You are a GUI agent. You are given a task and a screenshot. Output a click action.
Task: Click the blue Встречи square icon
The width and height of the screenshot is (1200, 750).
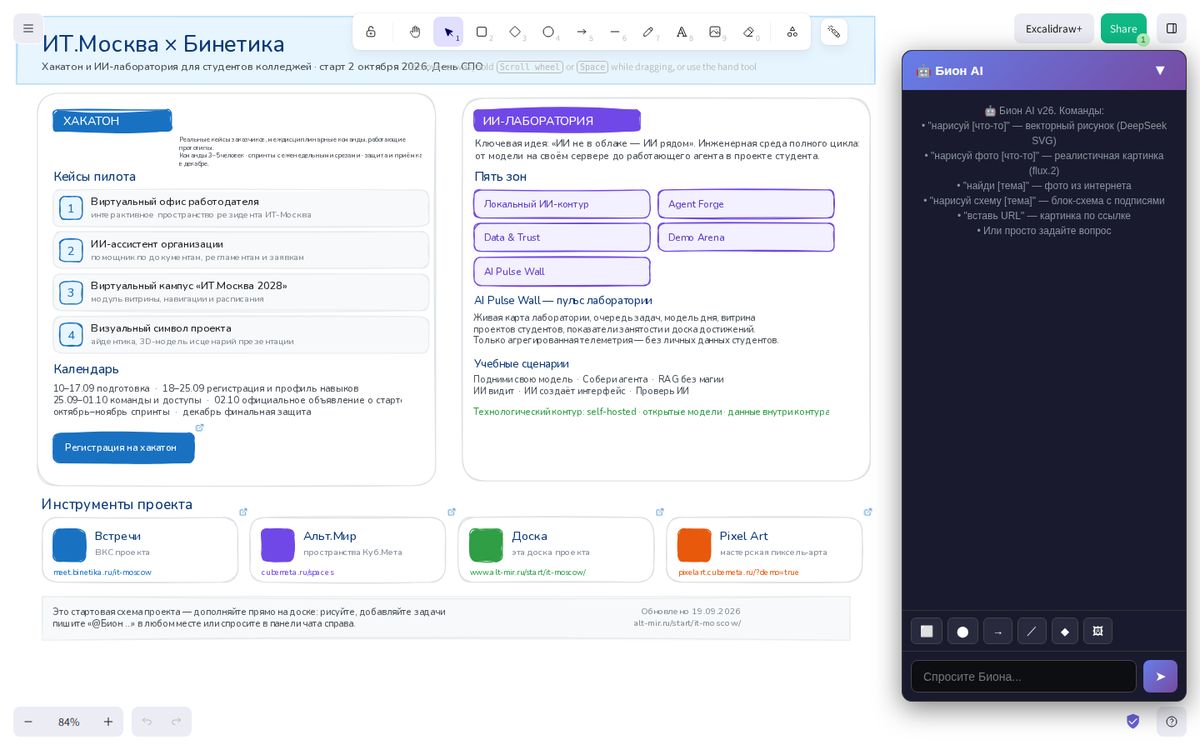click(x=70, y=545)
